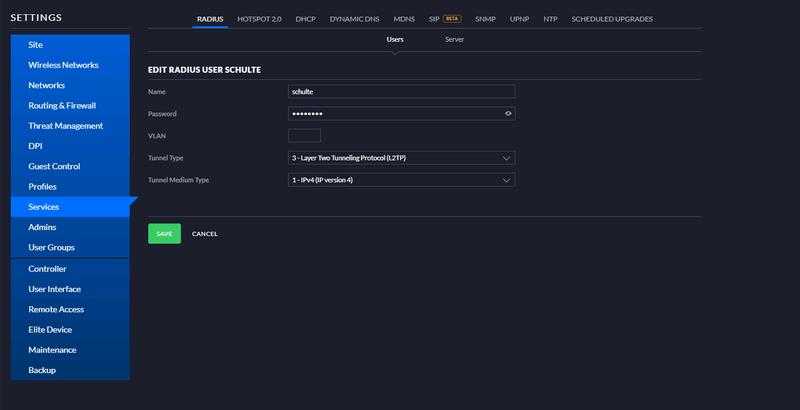Open the Tunnel Type dropdown

402,158
